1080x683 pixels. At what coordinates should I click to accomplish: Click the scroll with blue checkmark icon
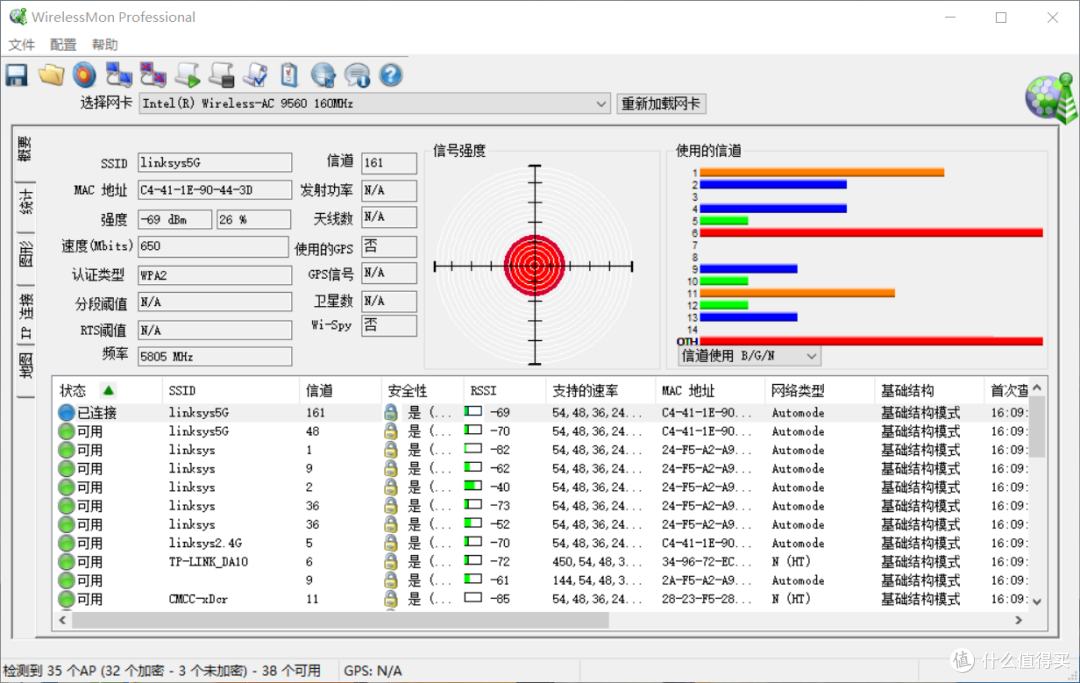coord(256,75)
